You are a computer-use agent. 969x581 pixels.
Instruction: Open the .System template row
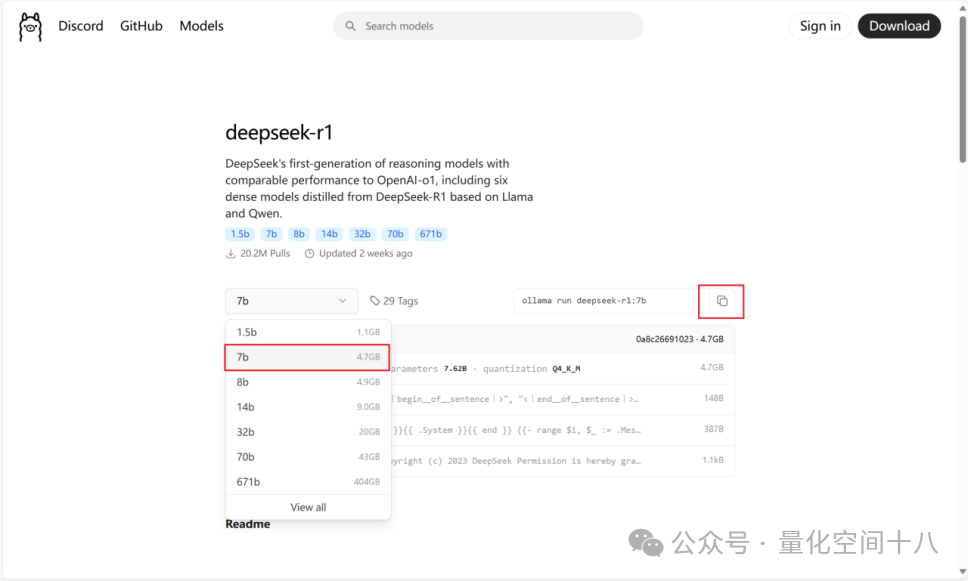pyautogui.click(x=562, y=430)
